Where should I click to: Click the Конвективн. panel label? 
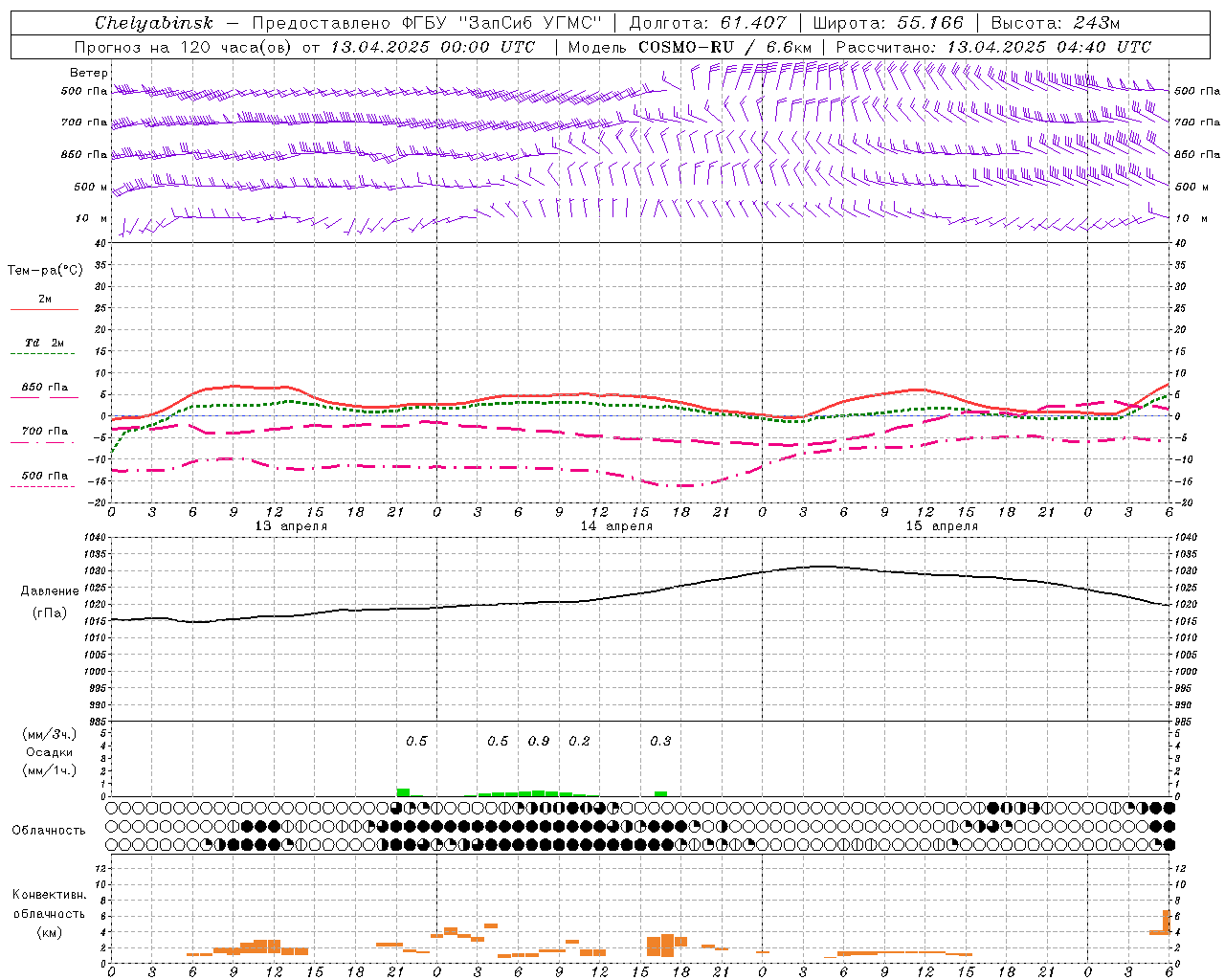click(50, 895)
